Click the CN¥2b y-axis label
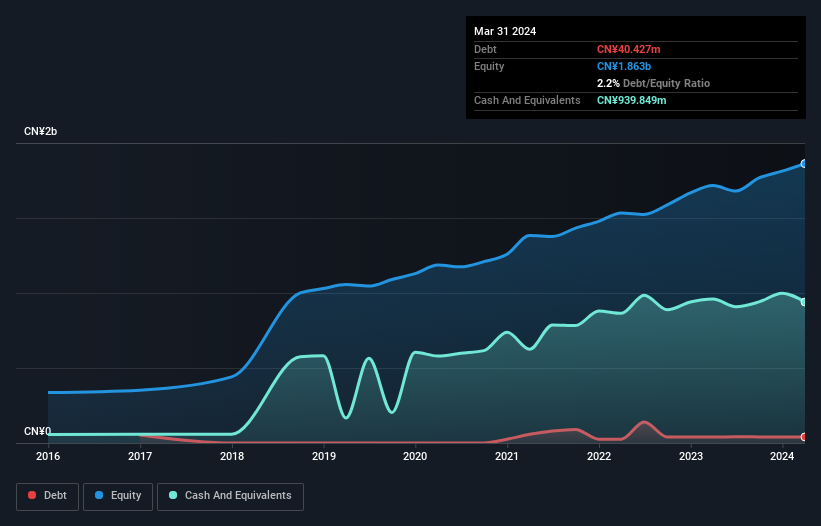821x526 pixels. click(40, 131)
